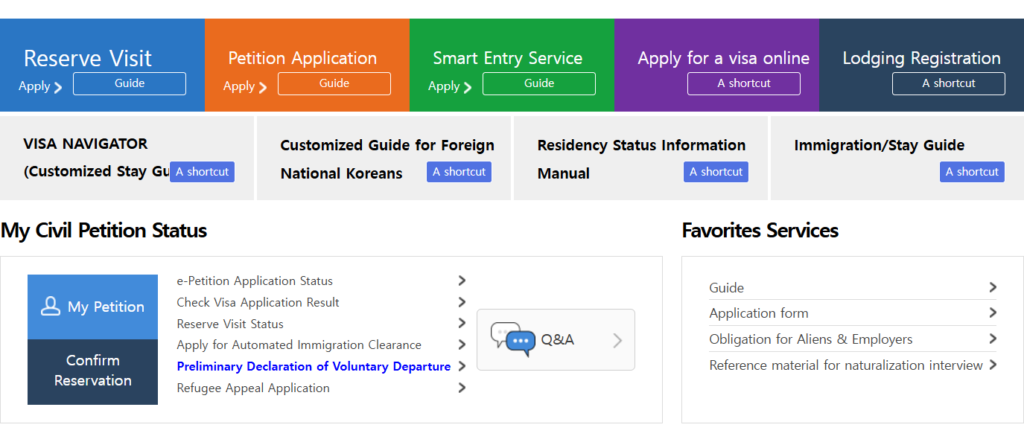
Task: Open Reserve Visit Status link
Action: tap(230, 324)
